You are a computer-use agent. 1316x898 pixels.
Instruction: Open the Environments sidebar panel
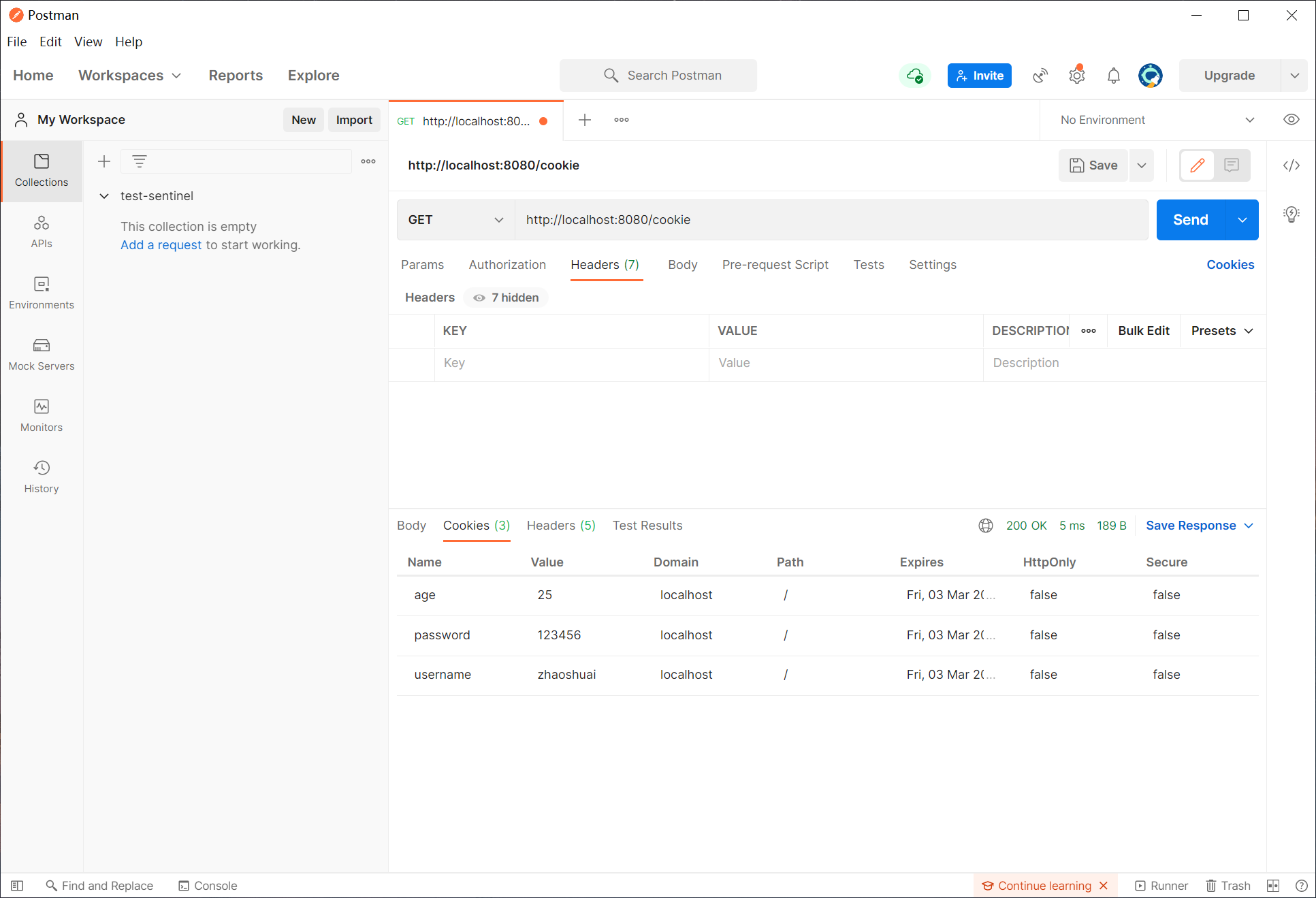click(x=42, y=293)
